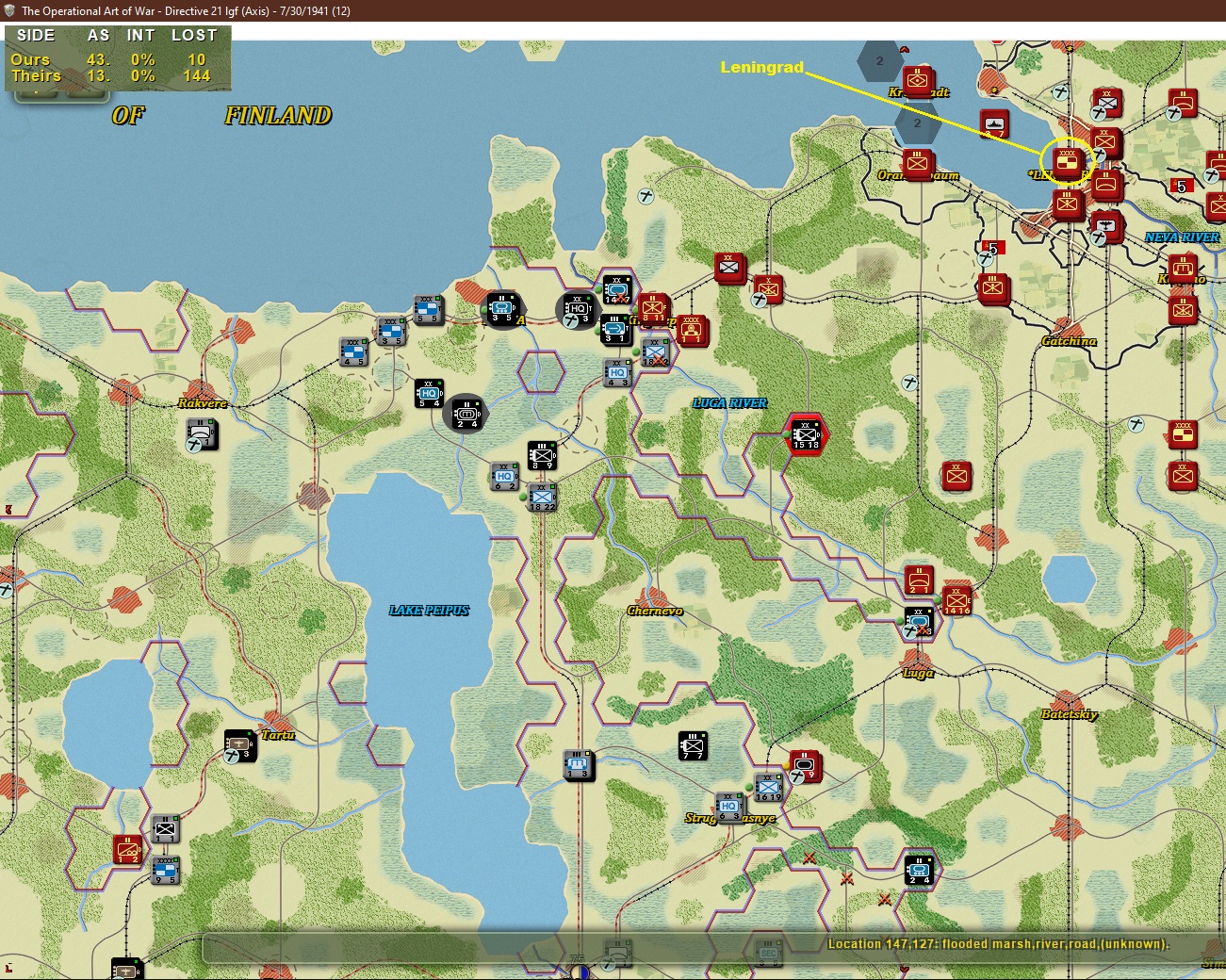Click the Theirs row in the losses panel
This screenshot has width=1226, height=980.
(113, 76)
